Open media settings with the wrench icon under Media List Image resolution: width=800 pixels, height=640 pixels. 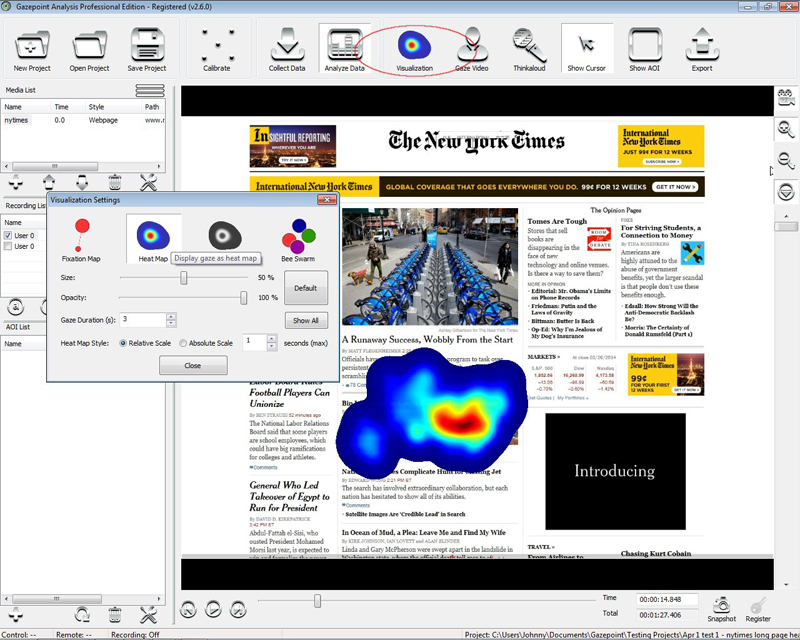click(x=148, y=182)
